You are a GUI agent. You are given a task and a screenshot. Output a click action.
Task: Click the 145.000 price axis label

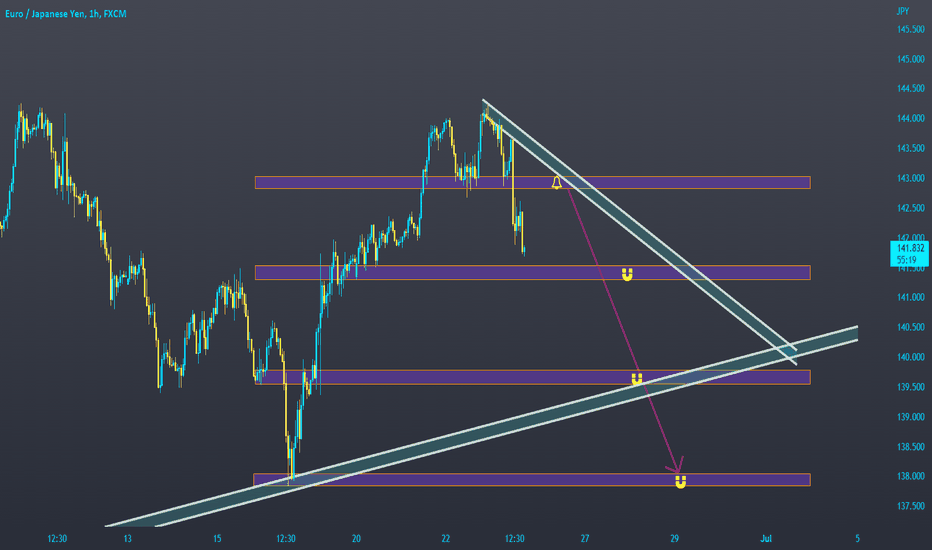coord(911,59)
